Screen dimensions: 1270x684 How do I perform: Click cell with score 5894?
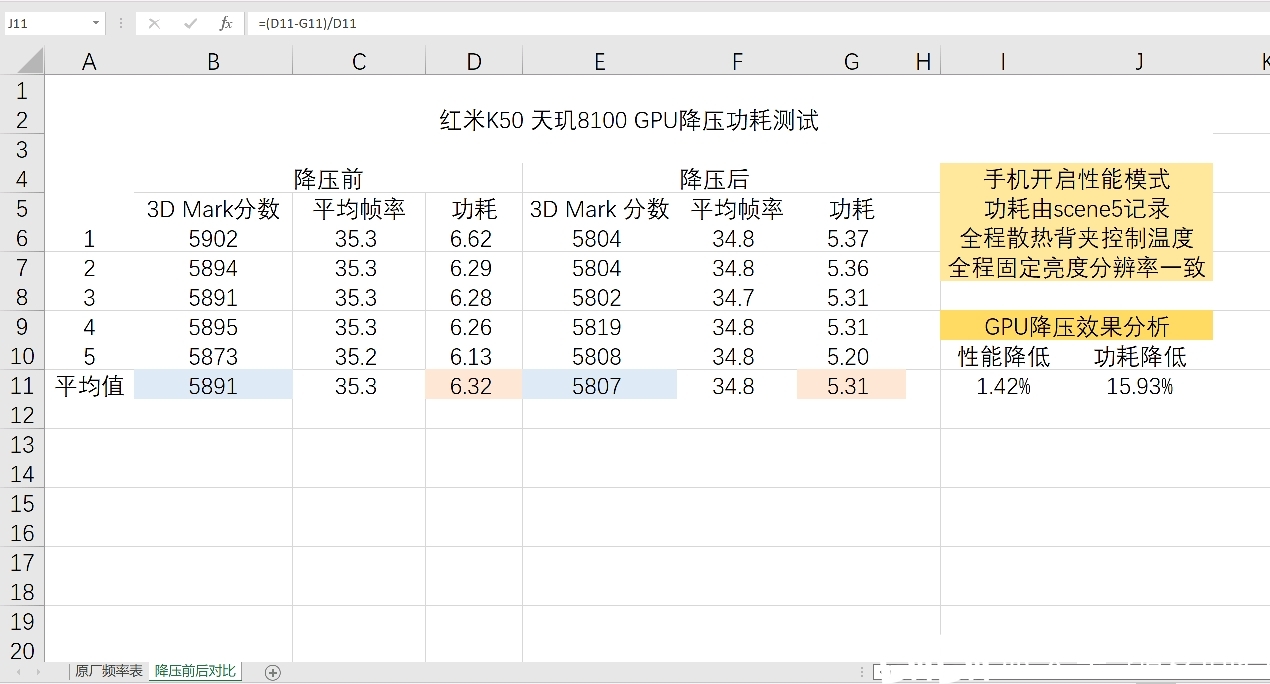pyautogui.click(x=213, y=268)
